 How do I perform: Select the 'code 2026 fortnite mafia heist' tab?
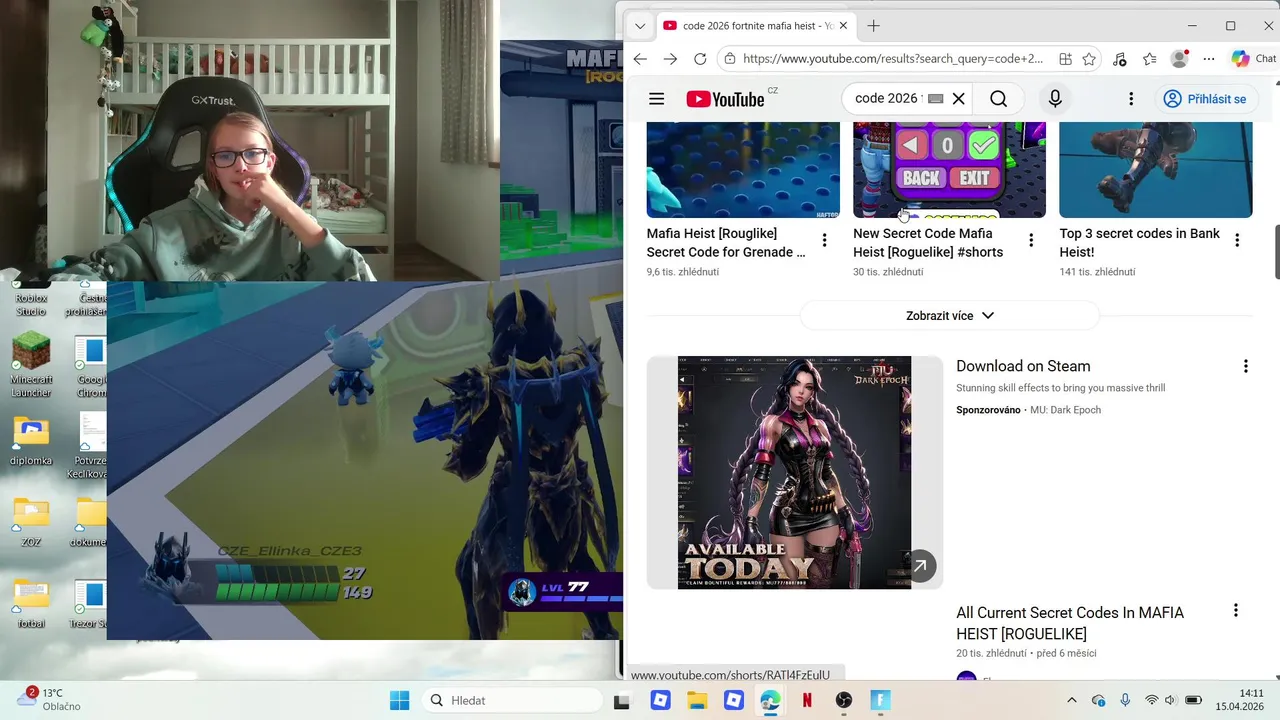click(755, 26)
